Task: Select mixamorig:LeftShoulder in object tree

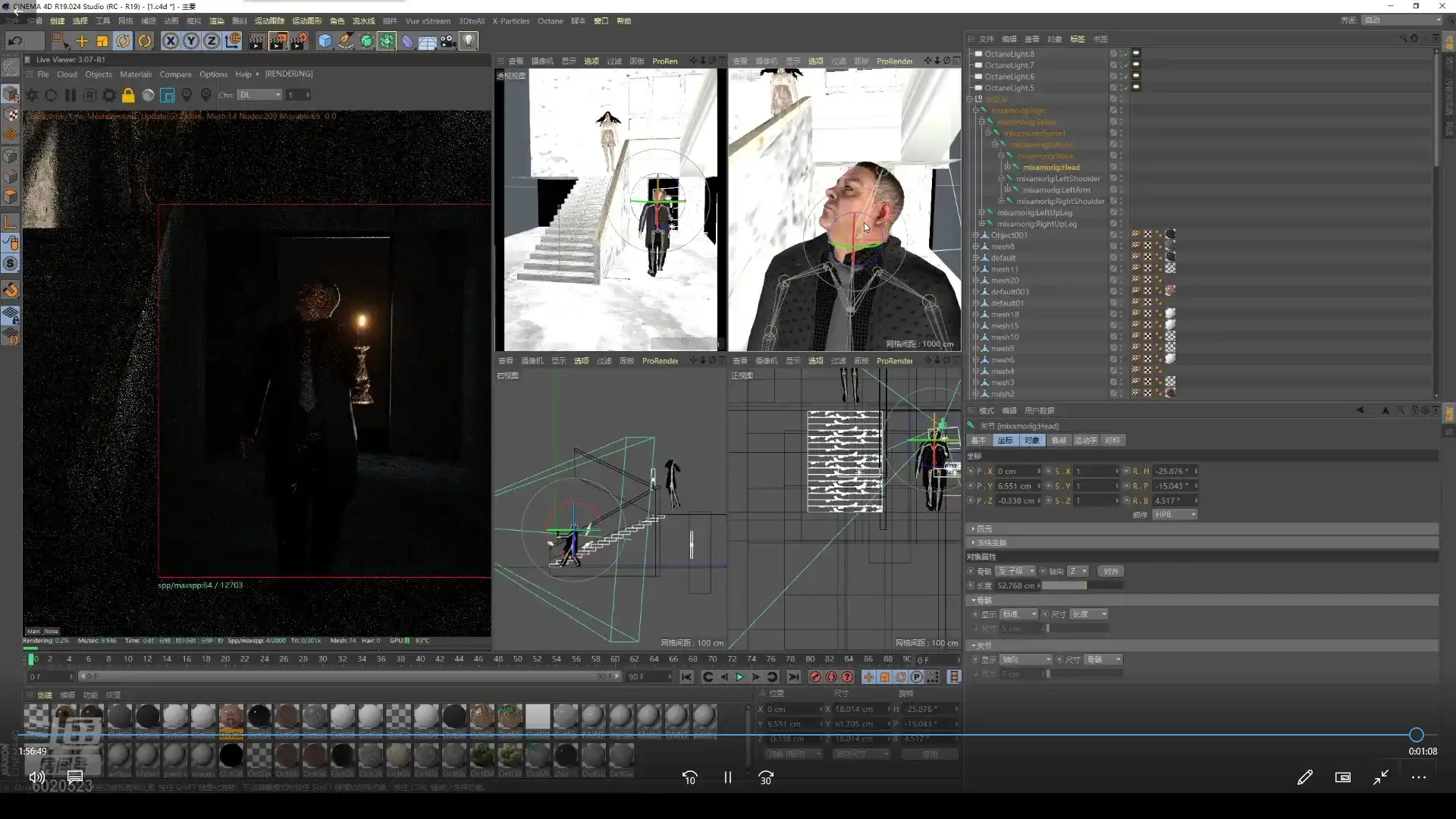Action: [x=1058, y=179]
